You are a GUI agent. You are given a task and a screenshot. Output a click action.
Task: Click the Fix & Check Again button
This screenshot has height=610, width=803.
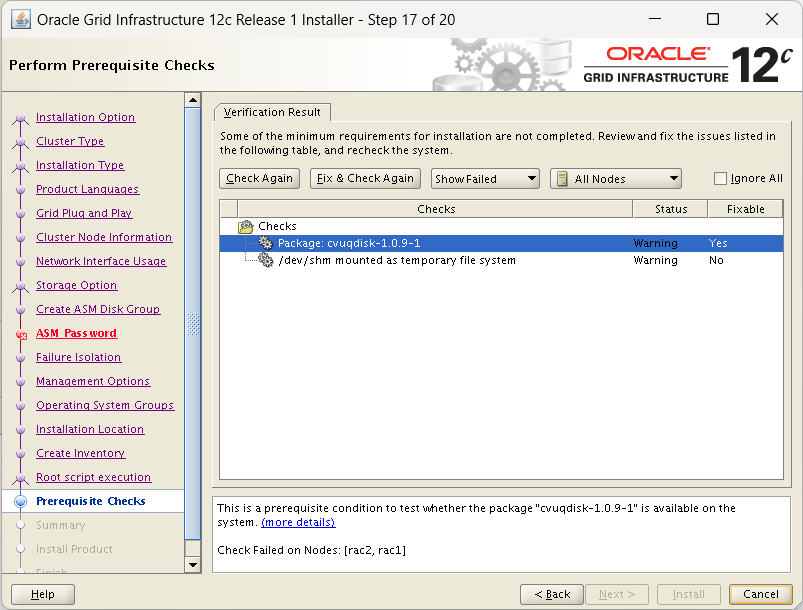(x=365, y=178)
